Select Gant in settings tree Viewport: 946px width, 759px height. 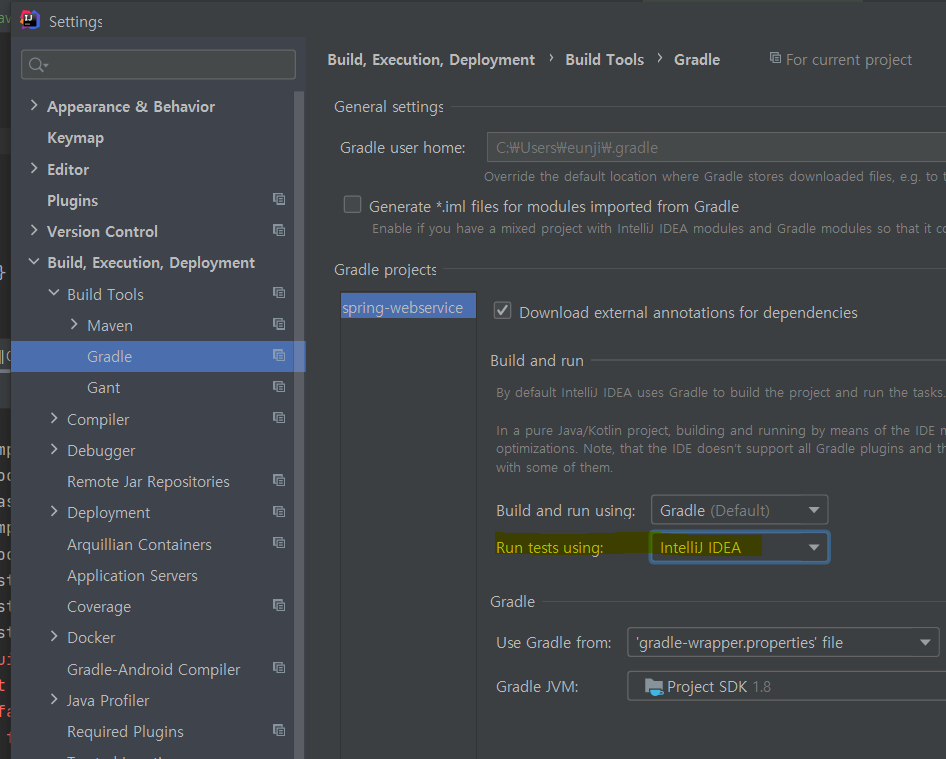click(x=103, y=388)
